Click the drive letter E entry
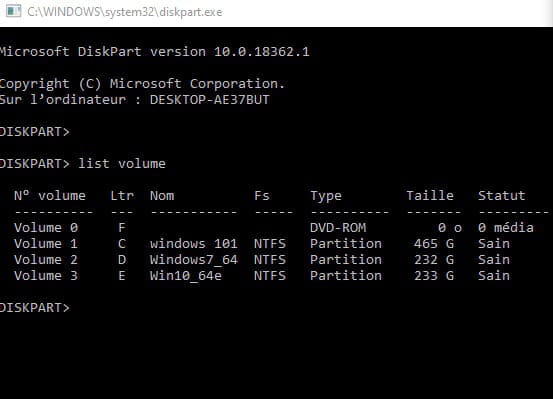This screenshot has width=553, height=399. coord(122,276)
